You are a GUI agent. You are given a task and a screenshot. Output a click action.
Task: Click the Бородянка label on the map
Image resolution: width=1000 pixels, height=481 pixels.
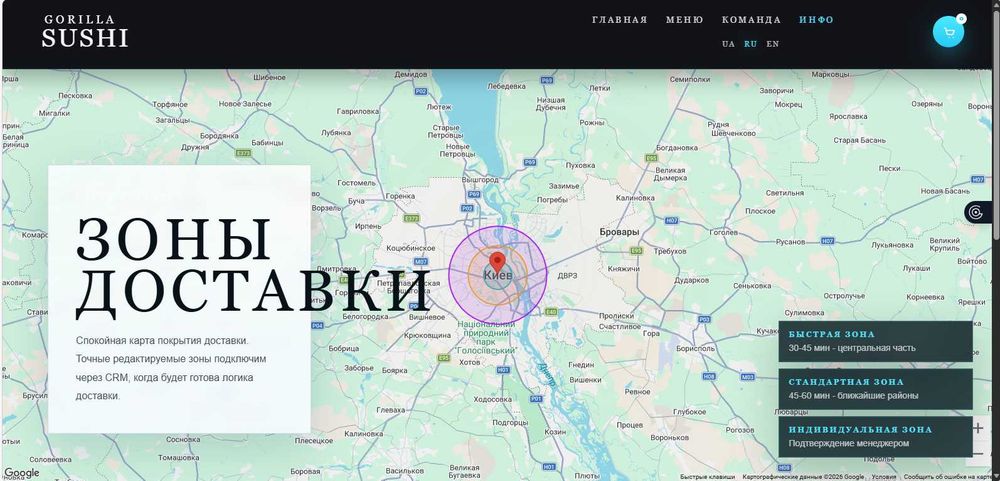219,136
